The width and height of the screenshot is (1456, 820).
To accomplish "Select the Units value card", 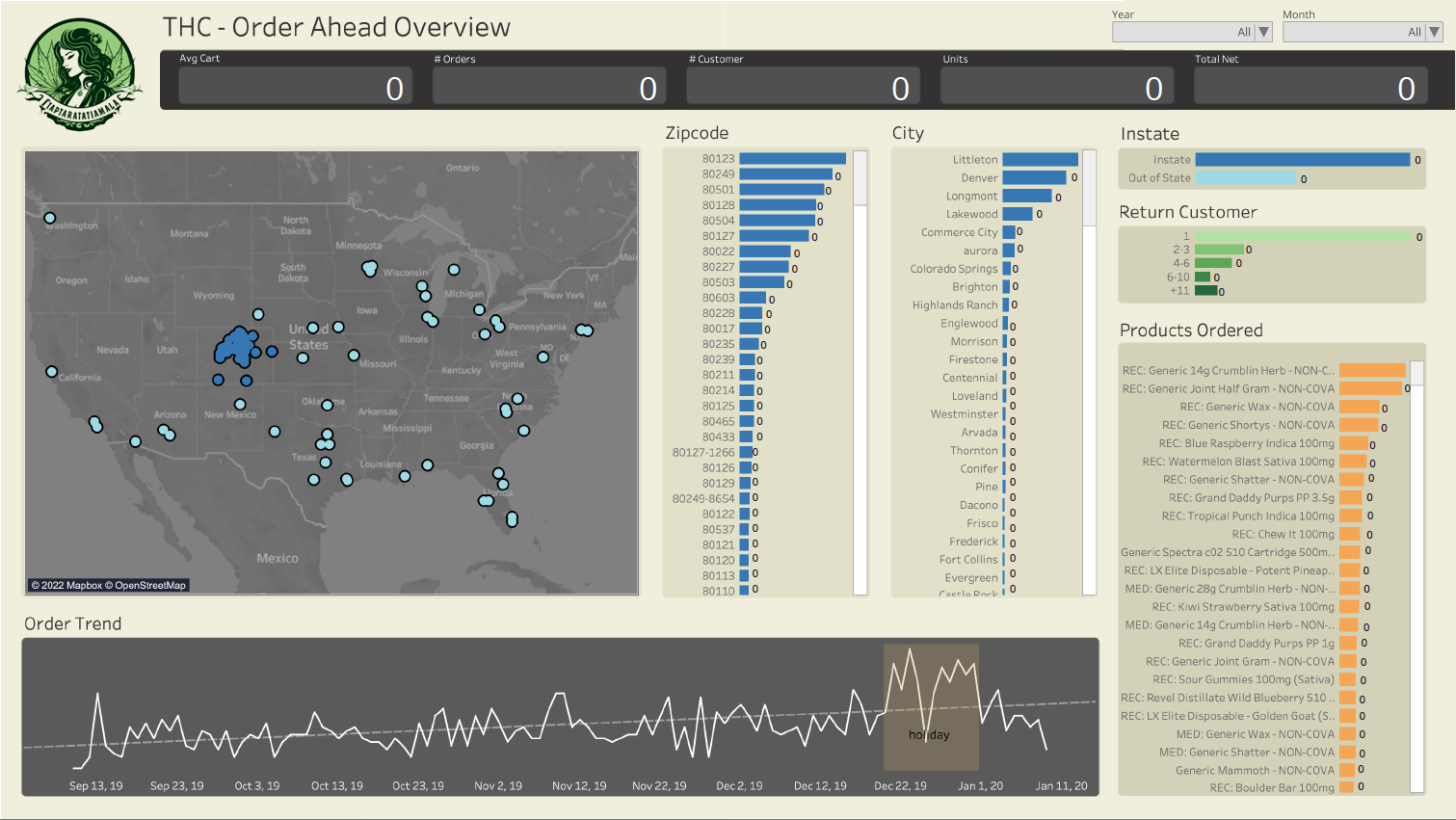I will (1057, 86).
